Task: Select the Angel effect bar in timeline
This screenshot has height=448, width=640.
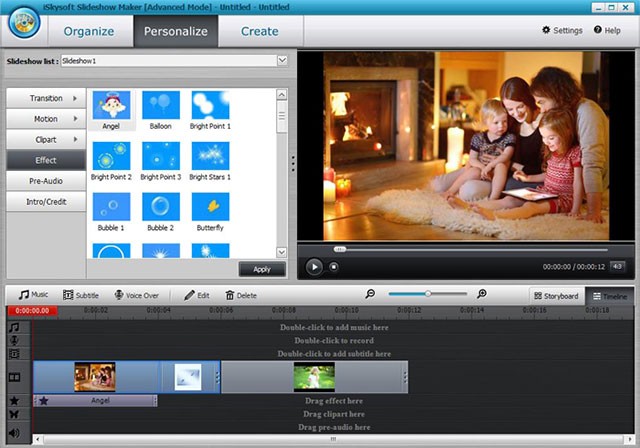Action: pos(95,401)
